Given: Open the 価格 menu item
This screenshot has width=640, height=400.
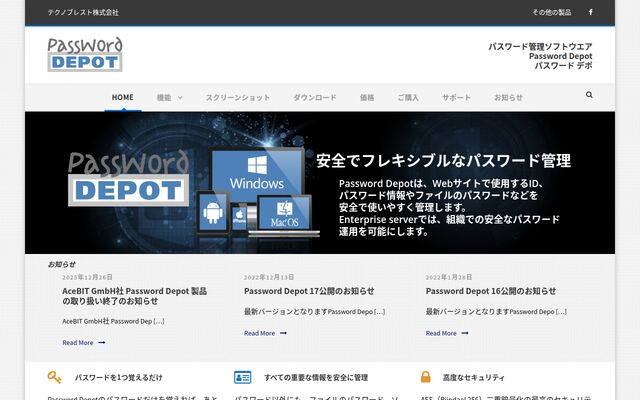Looking at the screenshot, I should click(367, 98).
